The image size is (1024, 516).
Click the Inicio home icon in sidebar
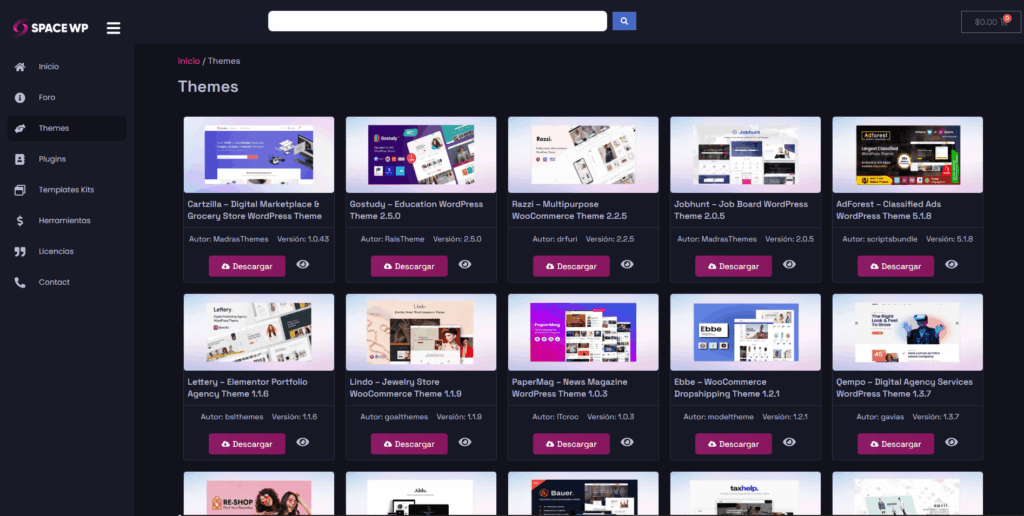coord(20,67)
